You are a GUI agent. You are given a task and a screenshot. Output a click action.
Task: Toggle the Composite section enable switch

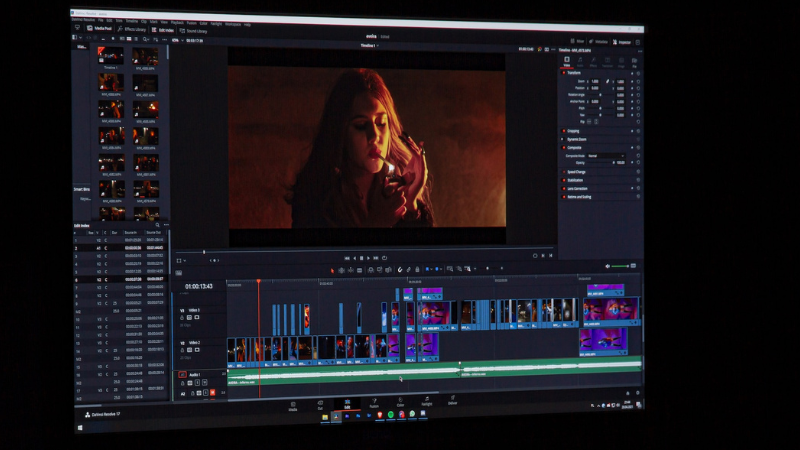click(564, 147)
